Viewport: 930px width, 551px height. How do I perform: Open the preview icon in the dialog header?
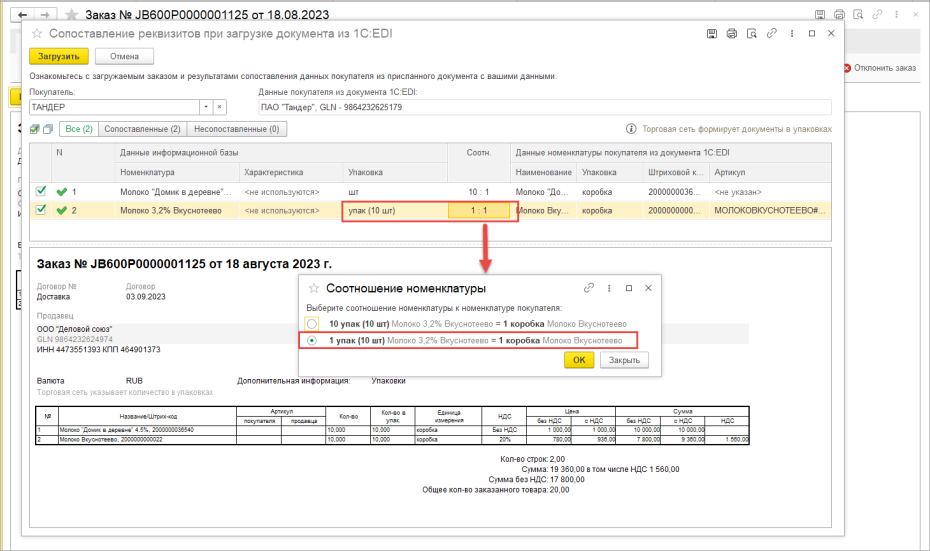pyautogui.click(x=751, y=34)
